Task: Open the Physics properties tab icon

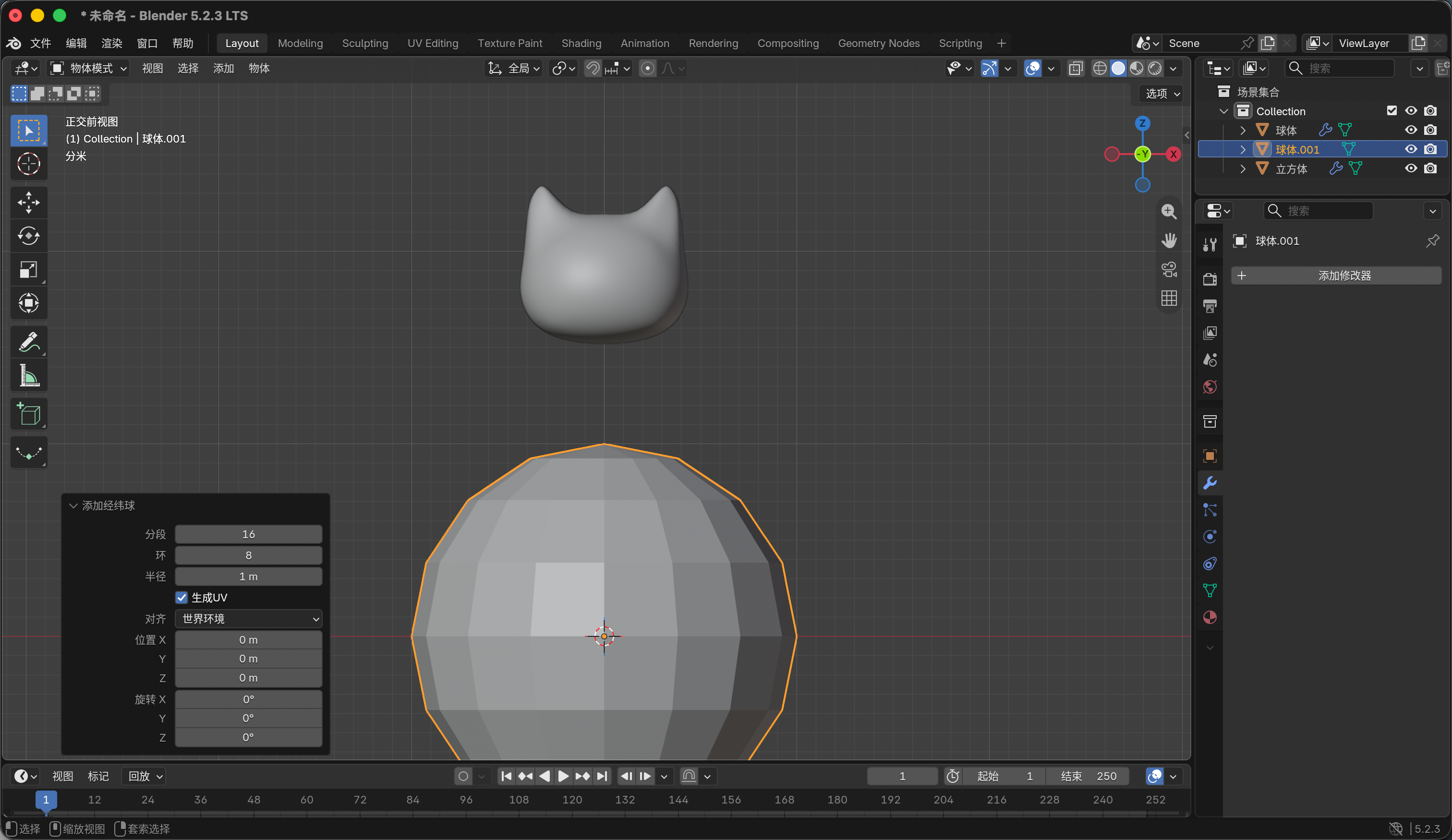Action: point(1210,536)
